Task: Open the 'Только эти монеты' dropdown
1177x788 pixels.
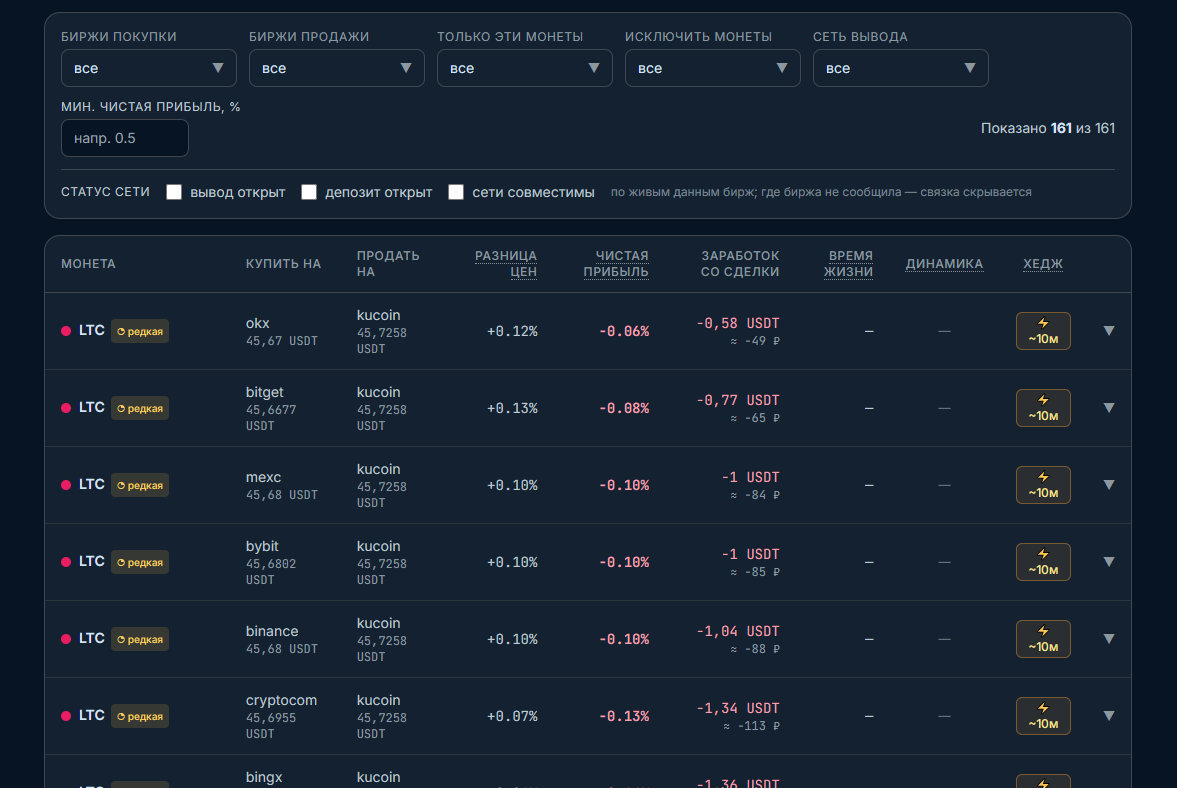Action: (525, 68)
